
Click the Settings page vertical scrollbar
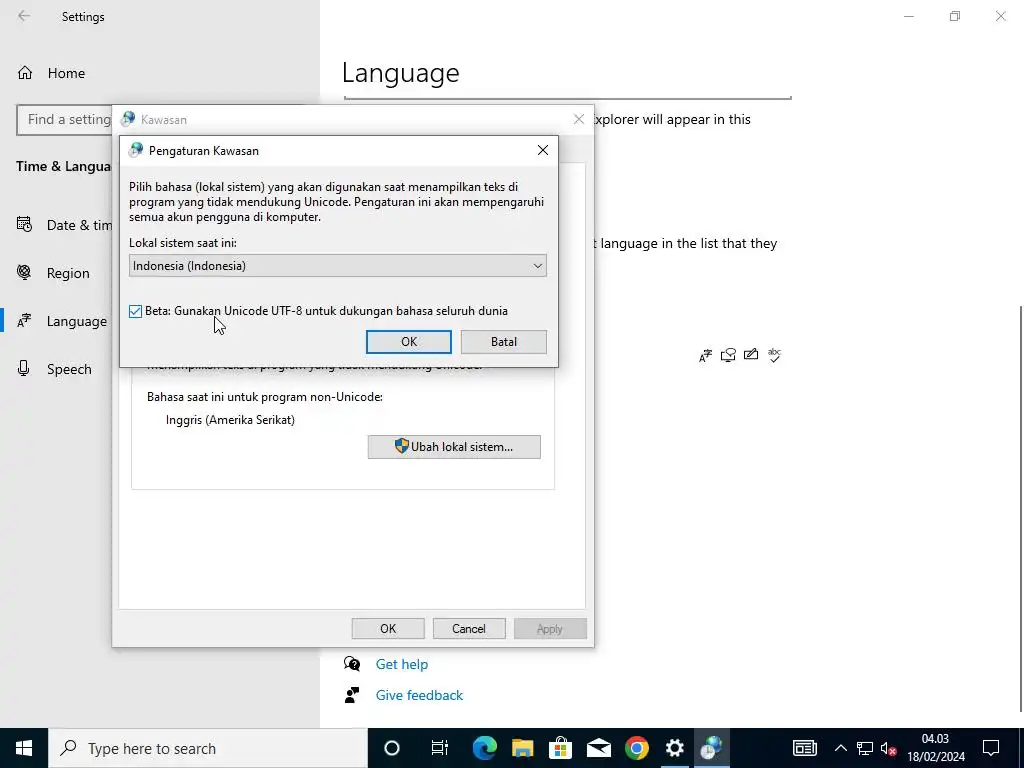[1020, 509]
